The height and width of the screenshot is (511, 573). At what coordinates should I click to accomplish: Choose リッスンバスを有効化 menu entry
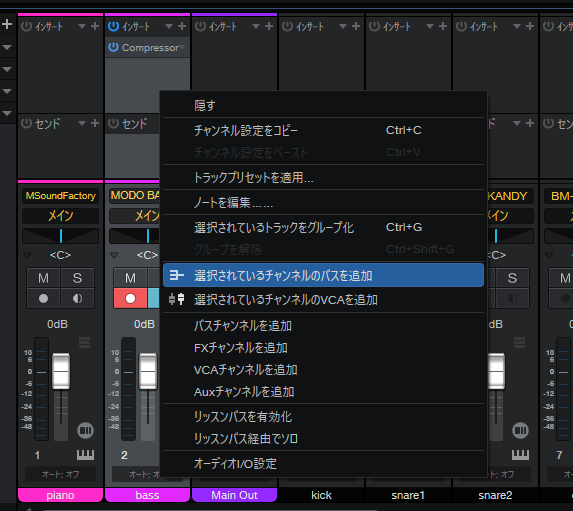(323, 417)
